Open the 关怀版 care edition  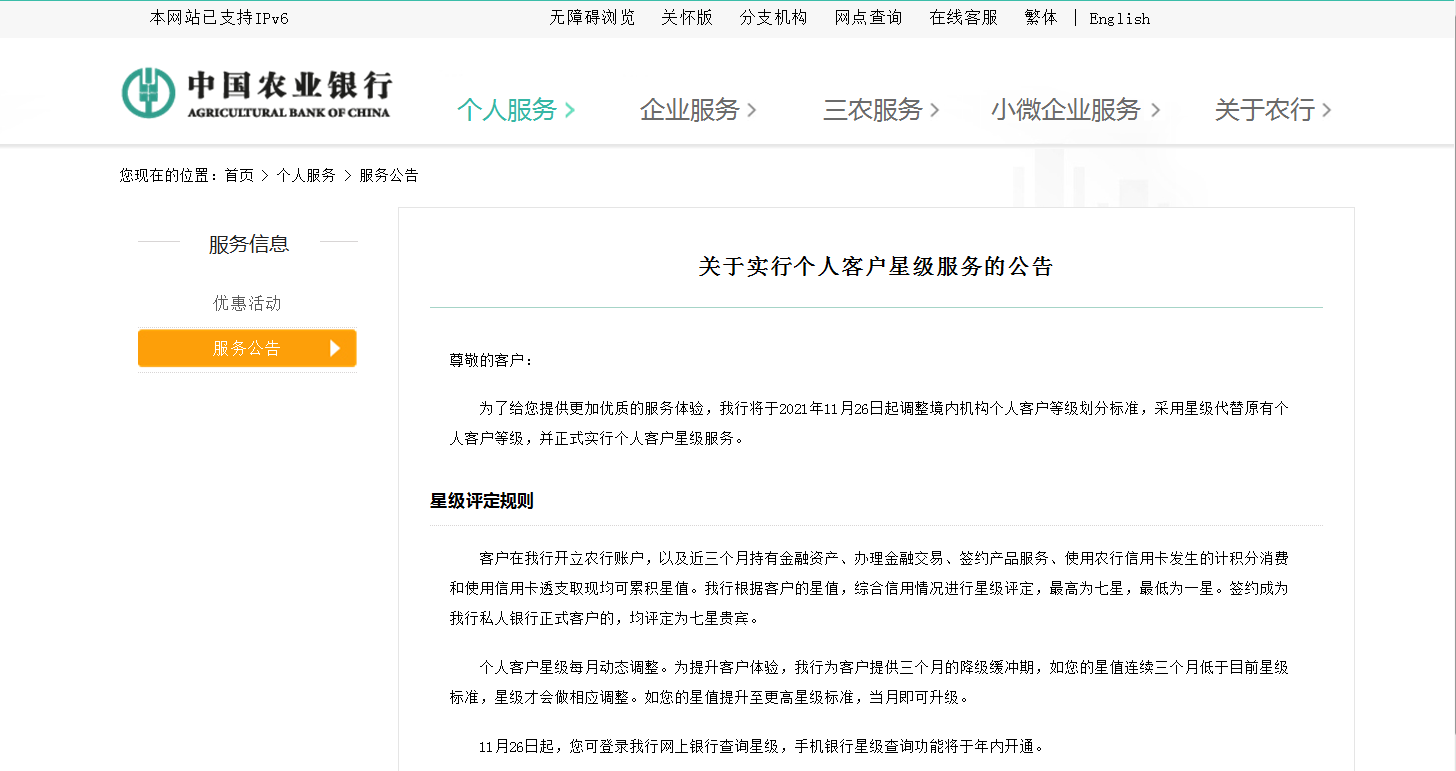coord(687,17)
